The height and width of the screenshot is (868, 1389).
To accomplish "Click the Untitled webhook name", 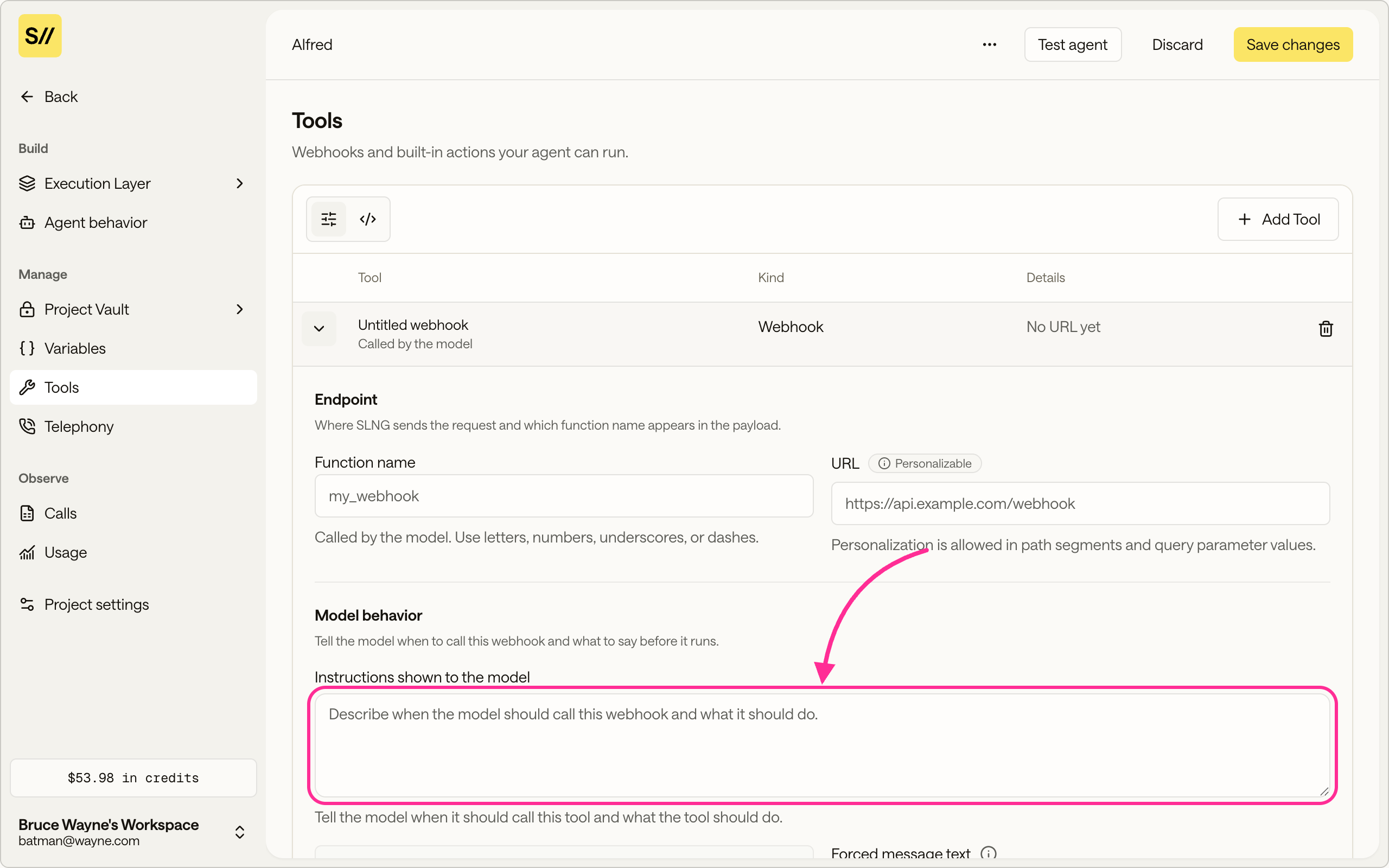I will pyautogui.click(x=413, y=324).
